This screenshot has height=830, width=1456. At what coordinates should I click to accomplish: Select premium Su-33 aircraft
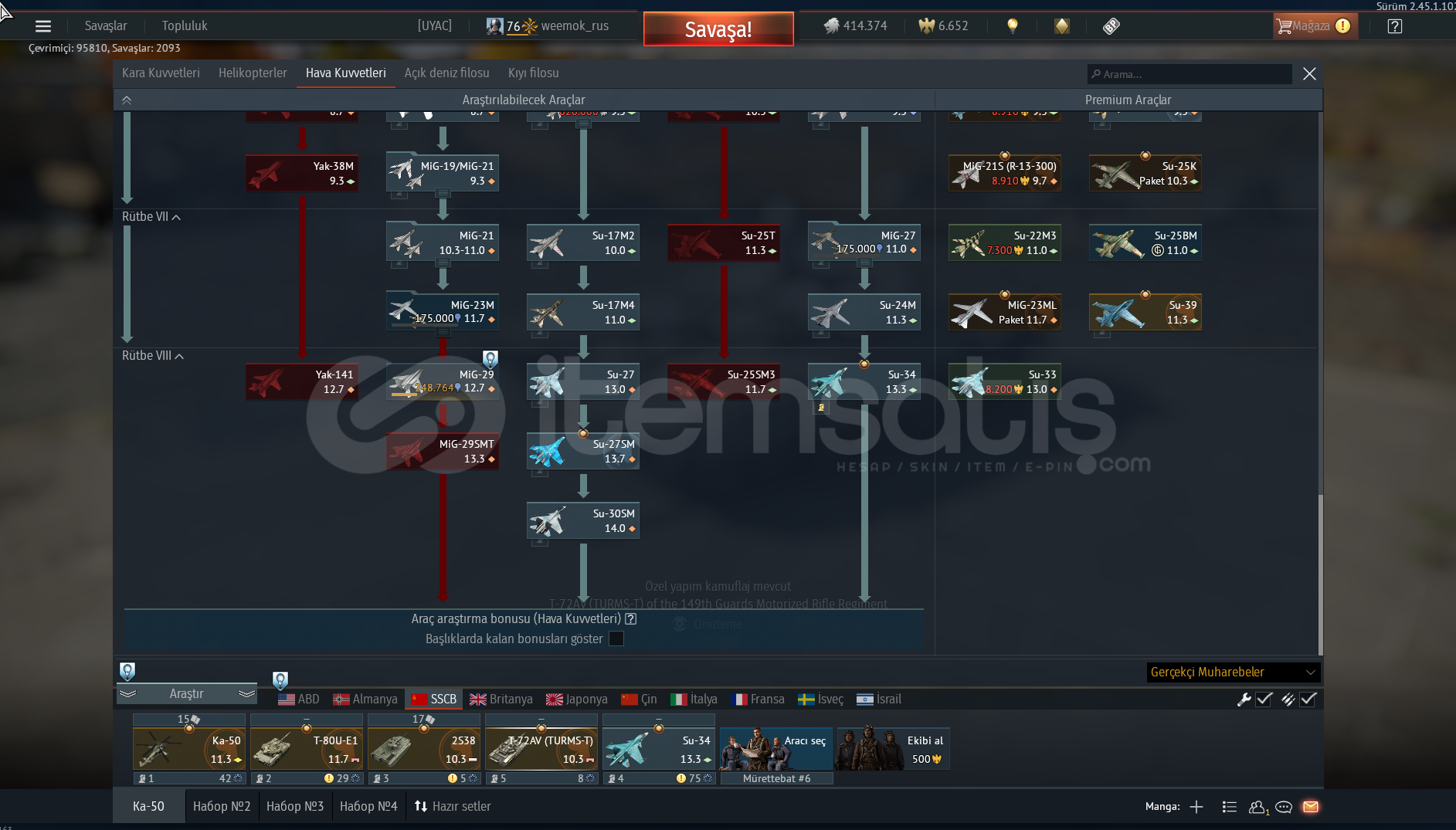1005,381
